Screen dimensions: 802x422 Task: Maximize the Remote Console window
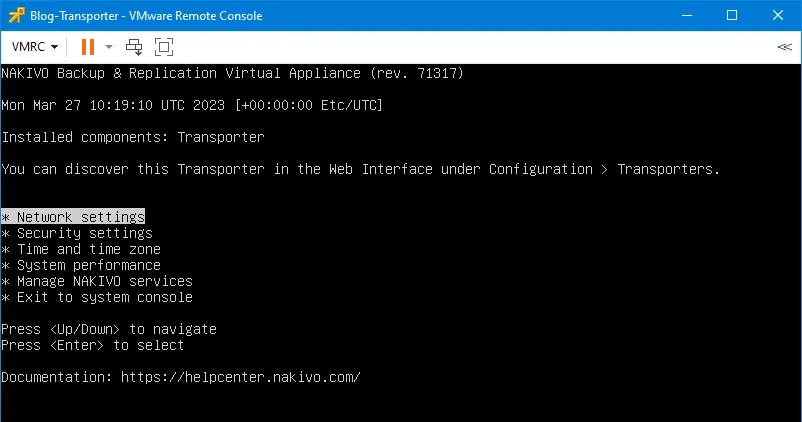(x=732, y=15)
